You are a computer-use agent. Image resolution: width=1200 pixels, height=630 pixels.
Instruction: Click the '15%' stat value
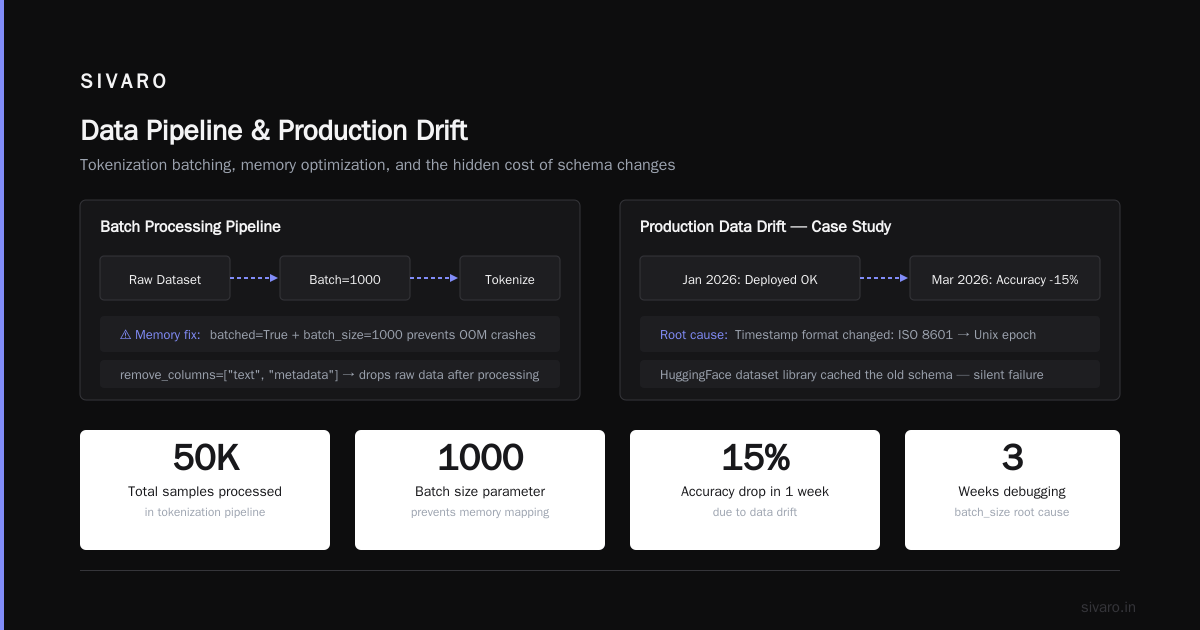[x=755, y=458]
